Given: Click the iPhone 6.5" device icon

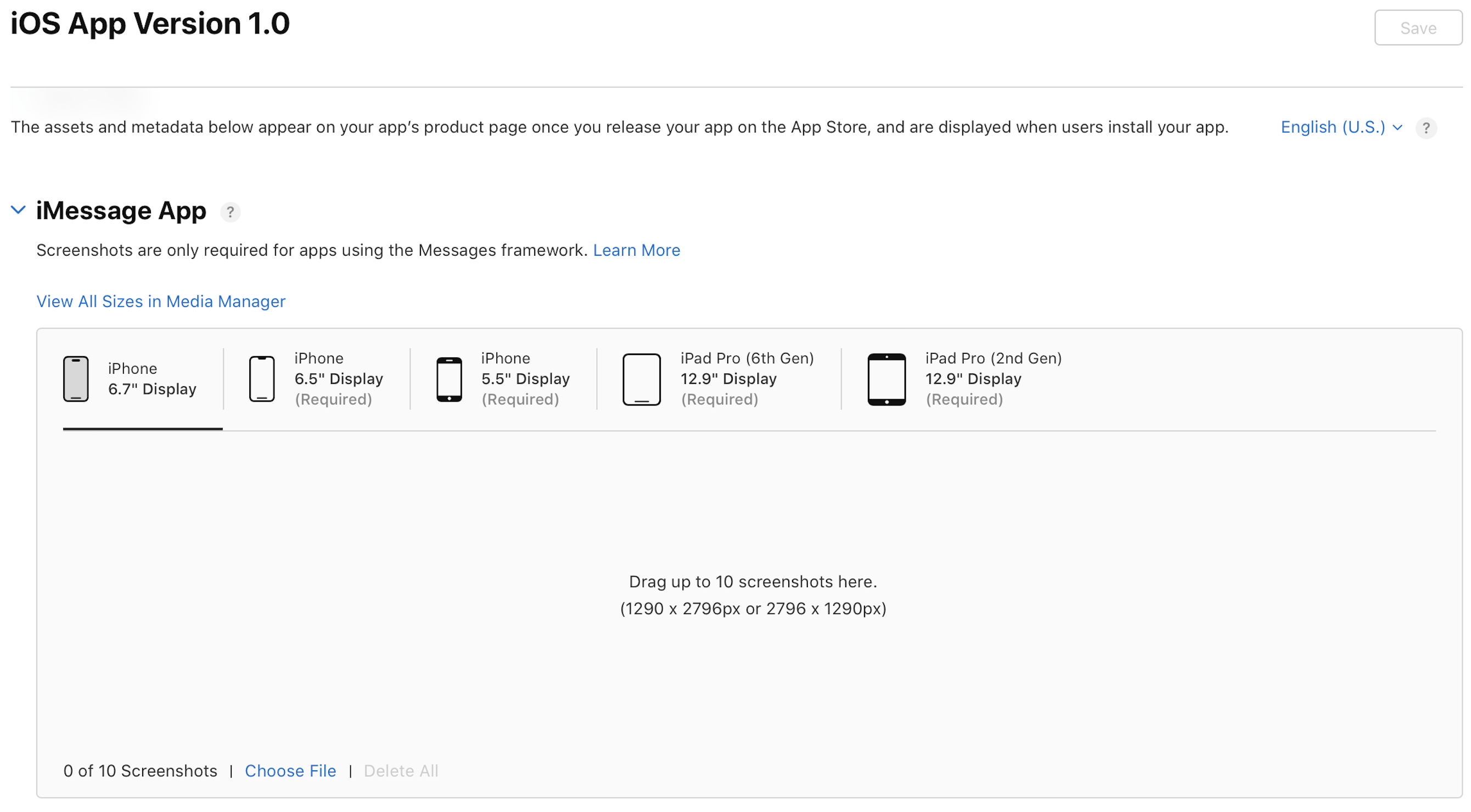Looking at the screenshot, I should [x=262, y=378].
